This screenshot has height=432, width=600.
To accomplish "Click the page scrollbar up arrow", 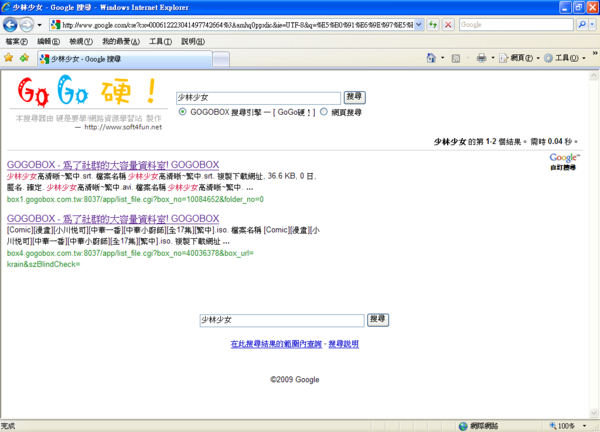I will pyautogui.click(x=594, y=75).
